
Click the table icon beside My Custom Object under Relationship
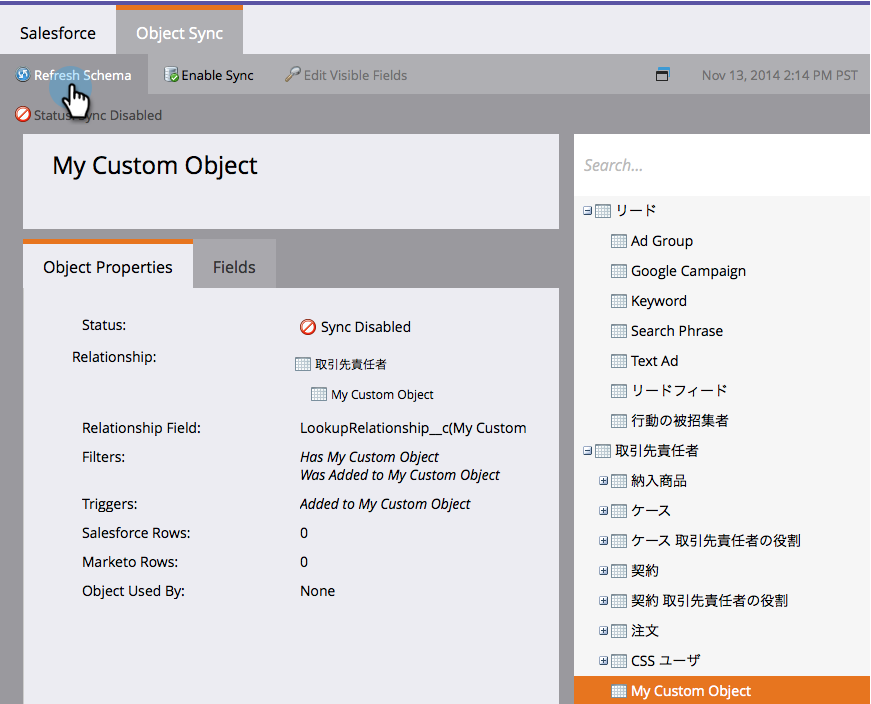pyautogui.click(x=319, y=394)
